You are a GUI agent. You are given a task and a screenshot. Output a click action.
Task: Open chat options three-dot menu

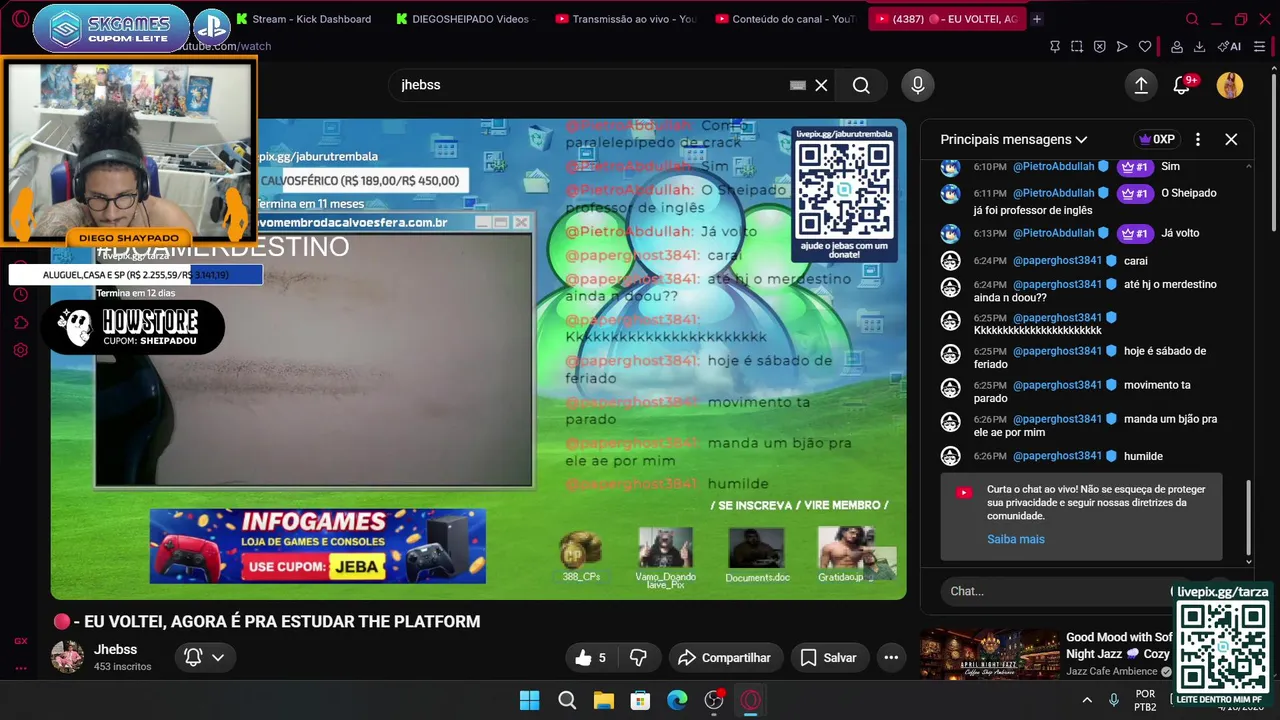coord(1198,139)
